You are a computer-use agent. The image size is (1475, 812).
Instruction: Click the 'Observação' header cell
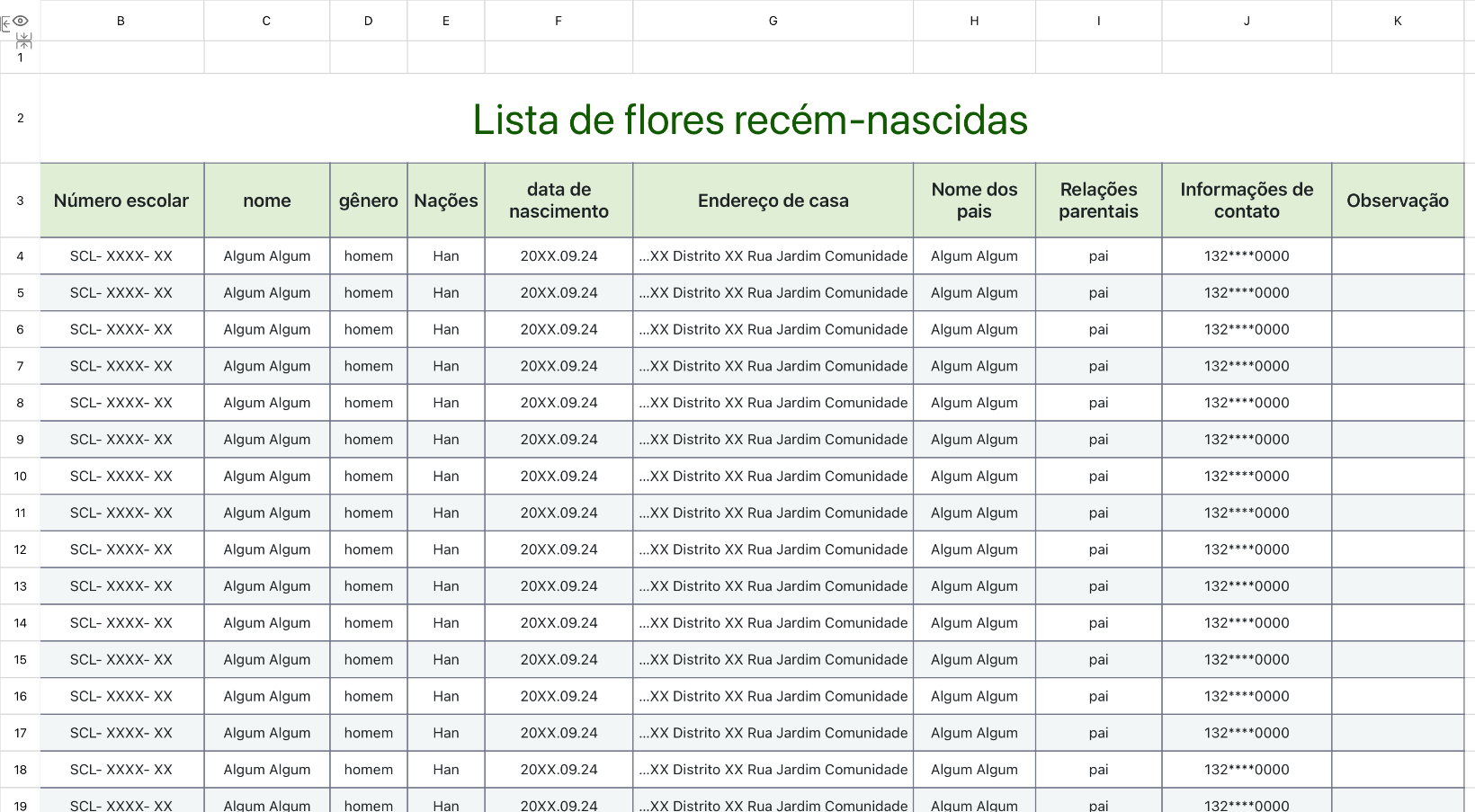1398,201
